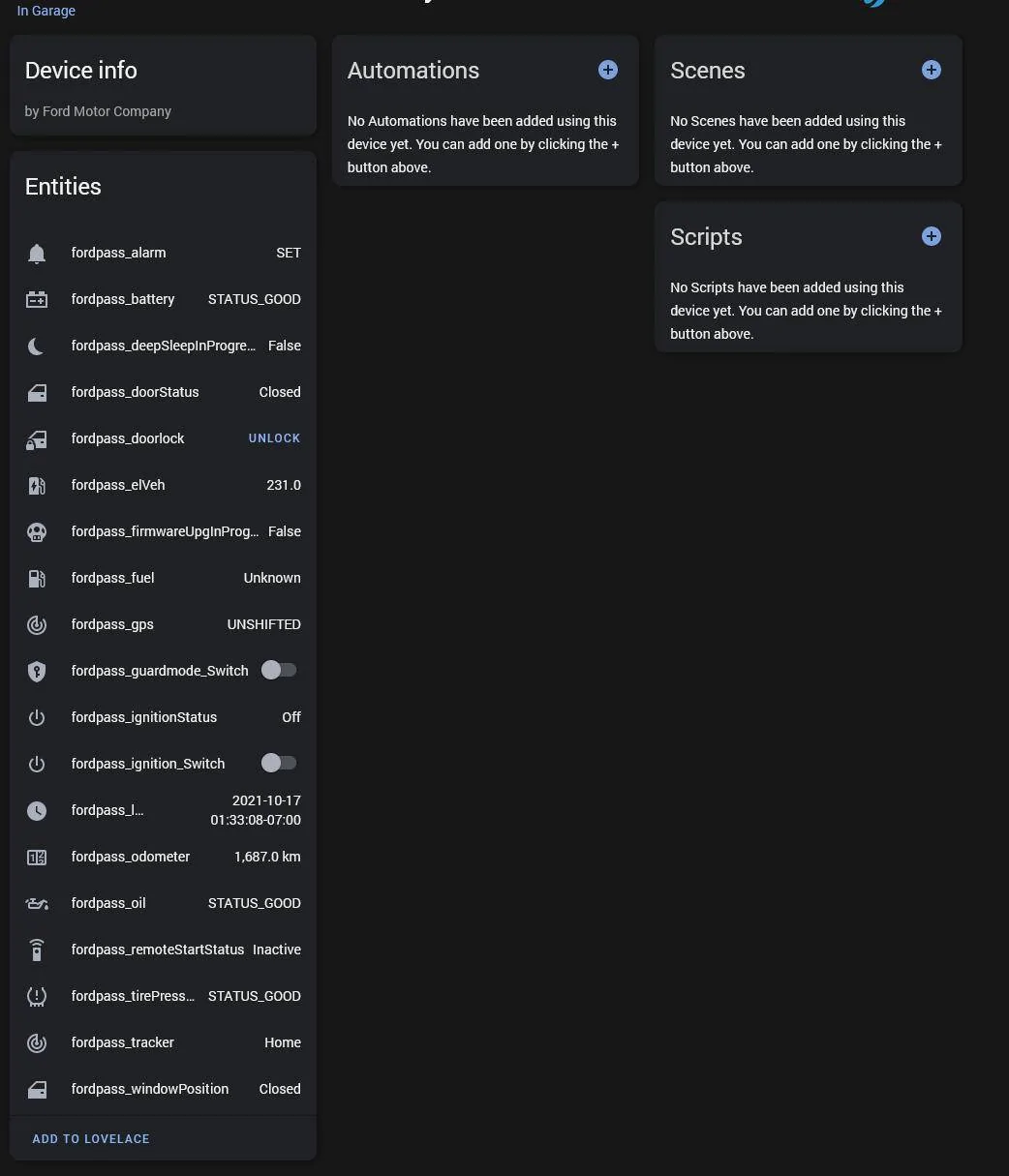The width and height of the screenshot is (1009, 1176).
Task: Add a new scene with the plus icon
Action: coord(932,70)
